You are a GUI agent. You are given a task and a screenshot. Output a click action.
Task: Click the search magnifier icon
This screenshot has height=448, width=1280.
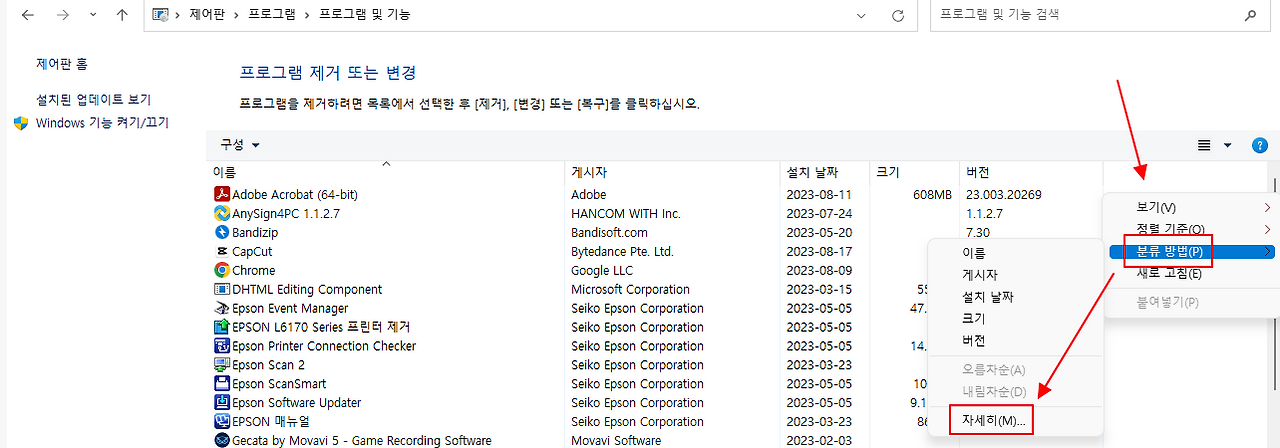coord(1250,15)
